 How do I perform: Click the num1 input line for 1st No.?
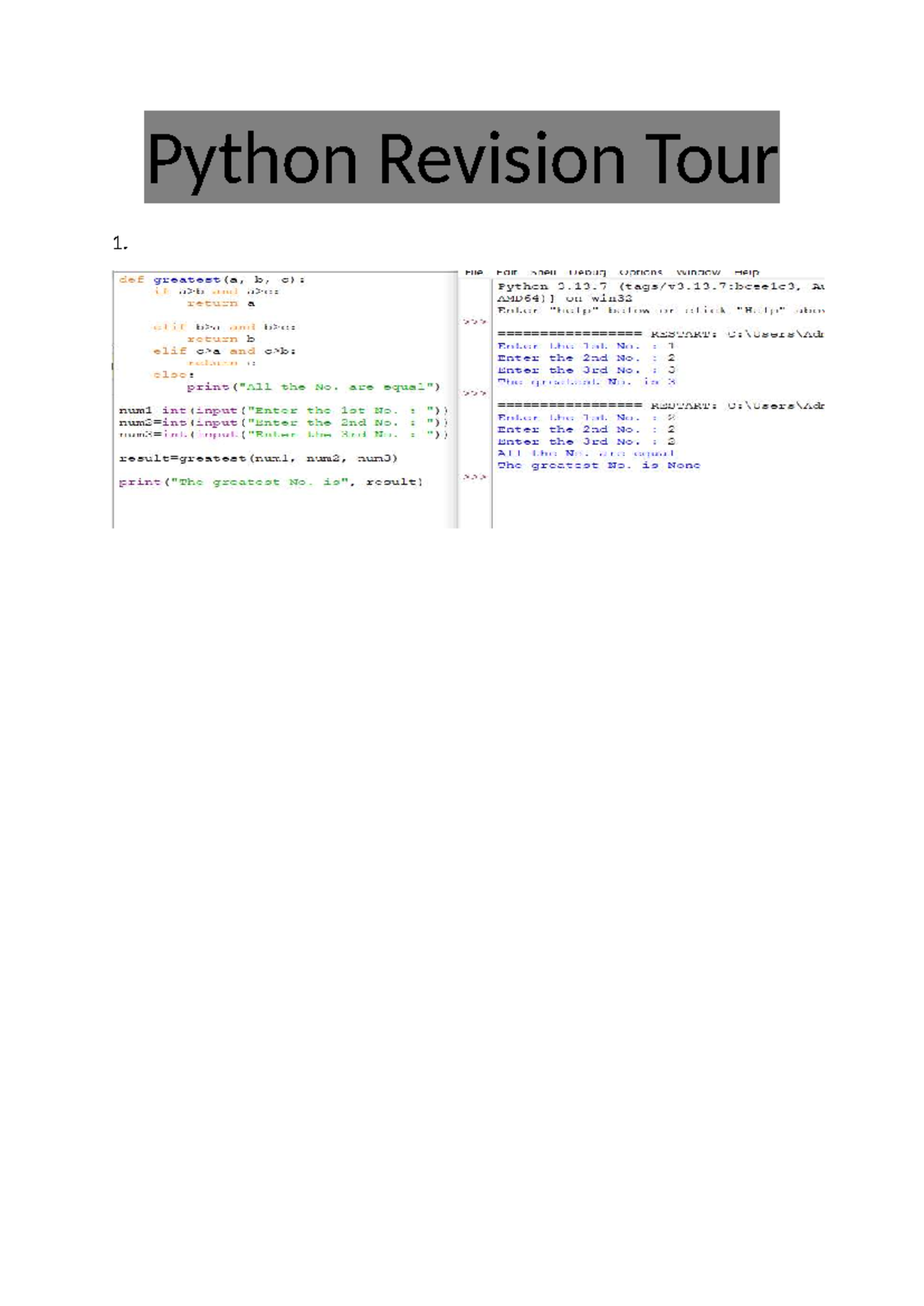[x=283, y=410]
